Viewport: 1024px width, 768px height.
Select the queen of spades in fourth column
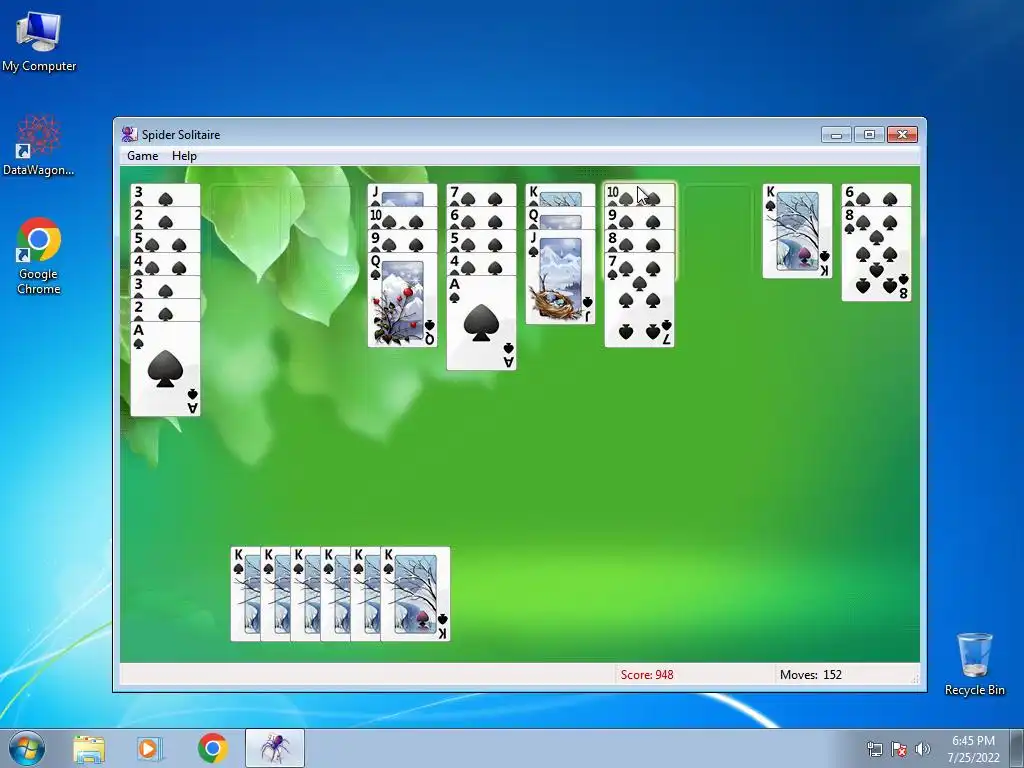(x=402, y=299)
